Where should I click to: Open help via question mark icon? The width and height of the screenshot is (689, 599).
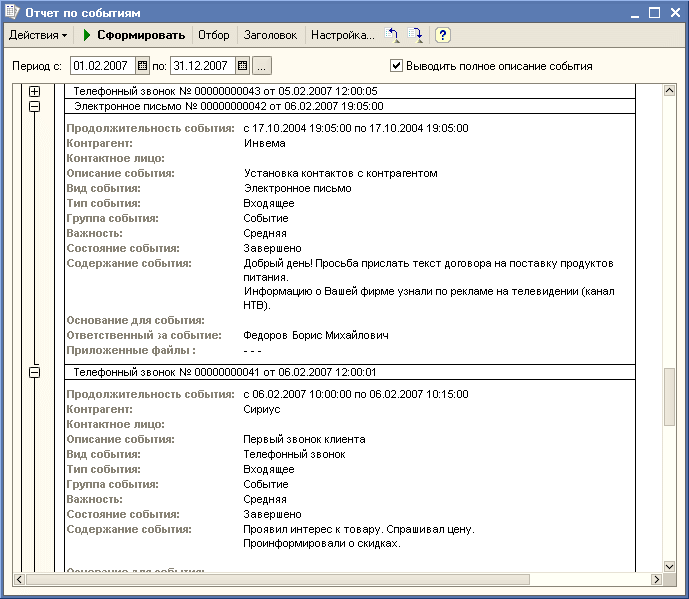click(x=442, y=35)
